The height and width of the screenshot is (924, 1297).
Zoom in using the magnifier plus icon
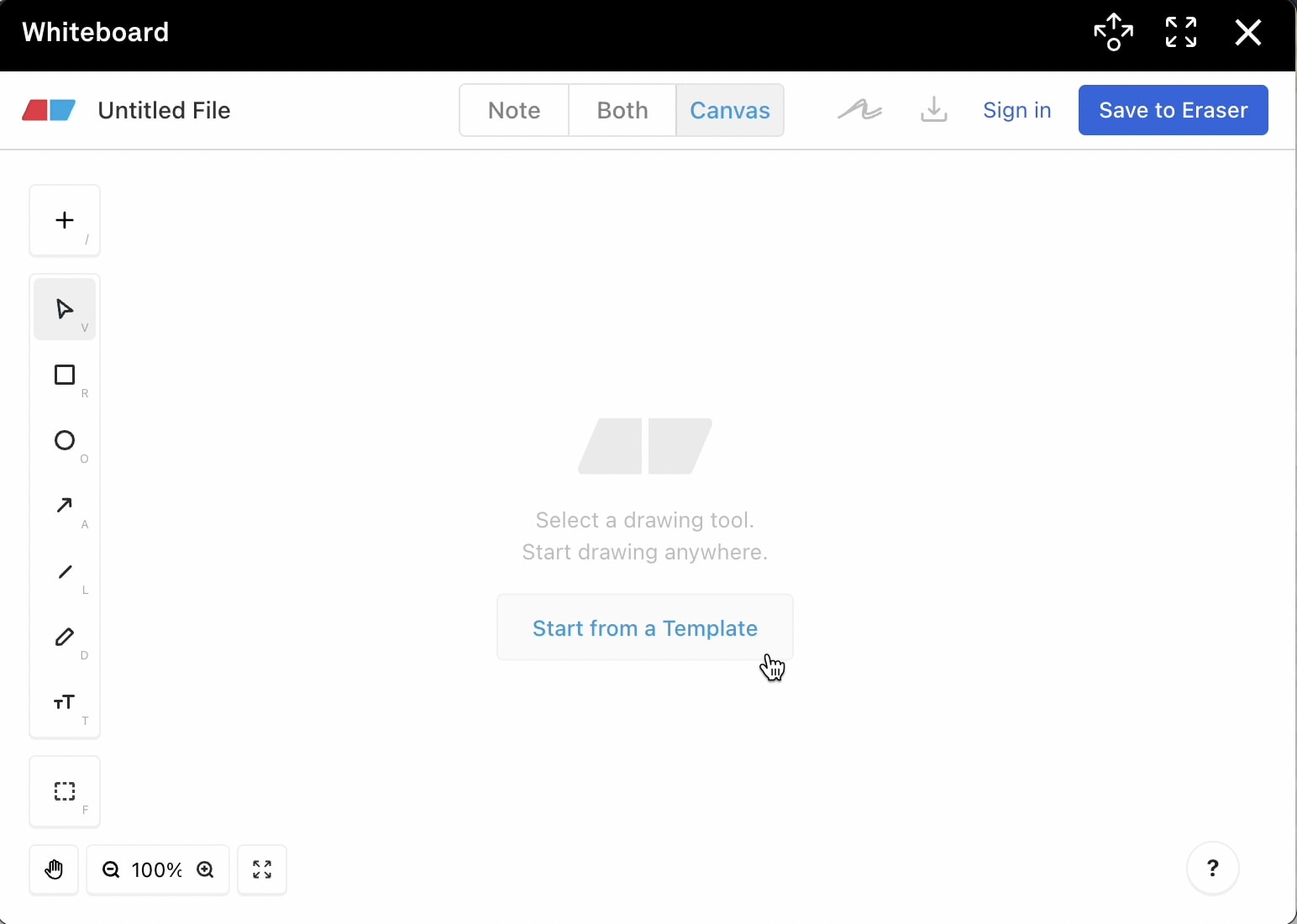[206, 869]
